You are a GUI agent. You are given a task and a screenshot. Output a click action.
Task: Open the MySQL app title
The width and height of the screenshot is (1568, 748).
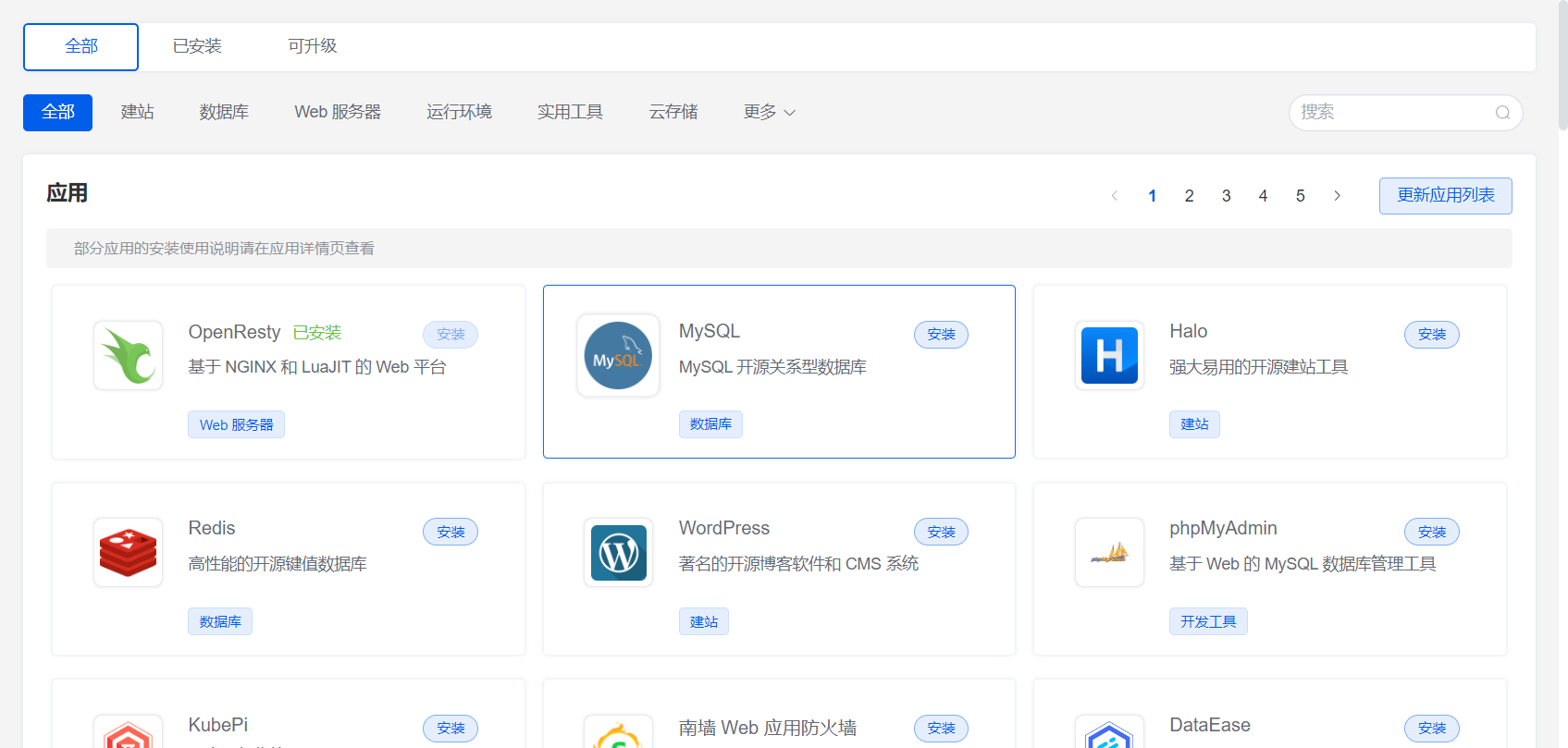click(x=710, y=331)
